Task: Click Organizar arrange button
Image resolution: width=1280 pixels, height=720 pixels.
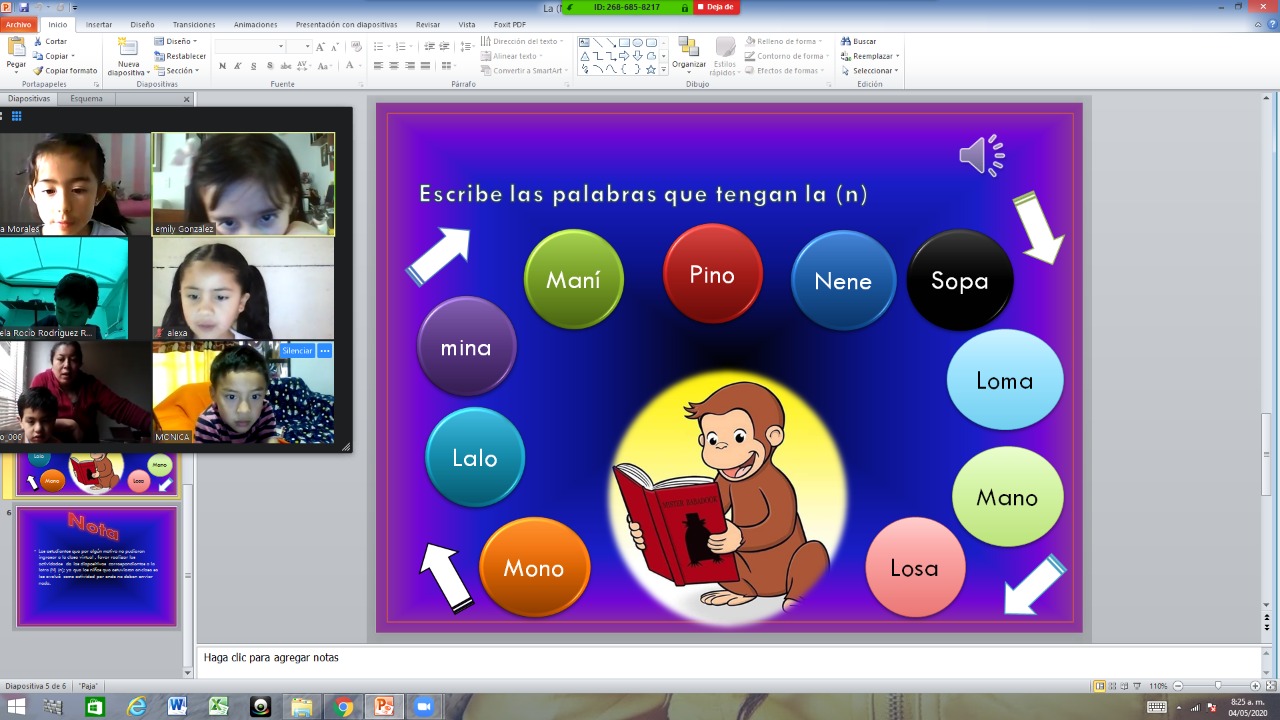Action: coord(688,54)
